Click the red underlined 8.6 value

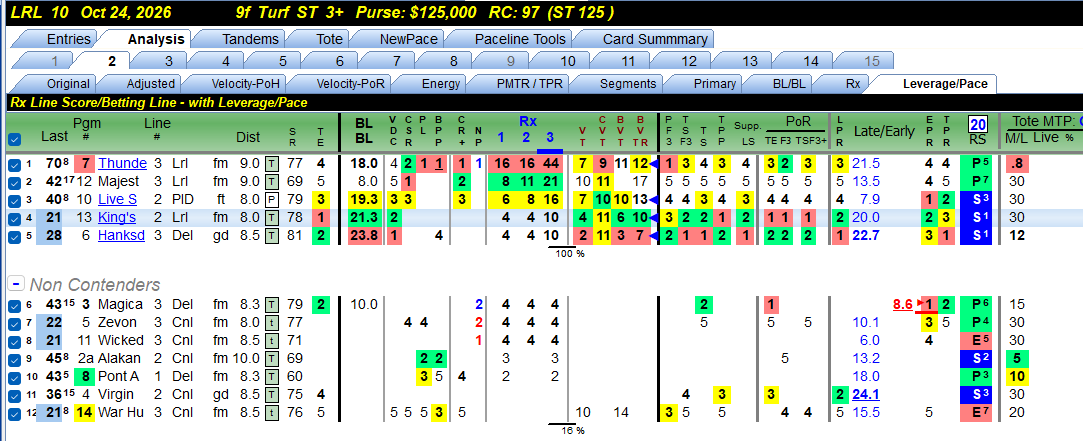pyautogui.click(x=902, y=305)
